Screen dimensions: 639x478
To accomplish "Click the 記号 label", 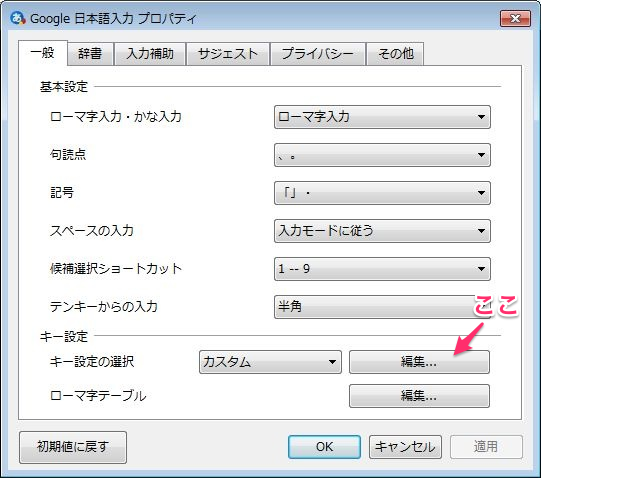I will 62,193.
